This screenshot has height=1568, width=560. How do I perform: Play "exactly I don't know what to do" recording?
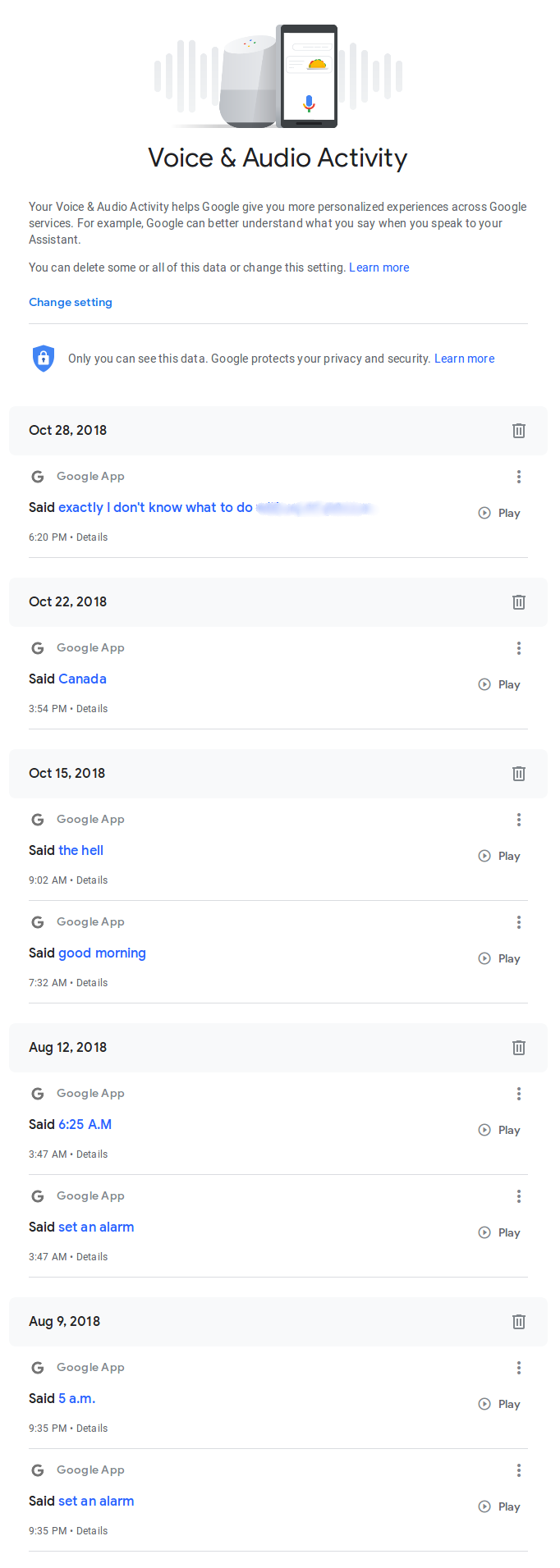[500, 513]
